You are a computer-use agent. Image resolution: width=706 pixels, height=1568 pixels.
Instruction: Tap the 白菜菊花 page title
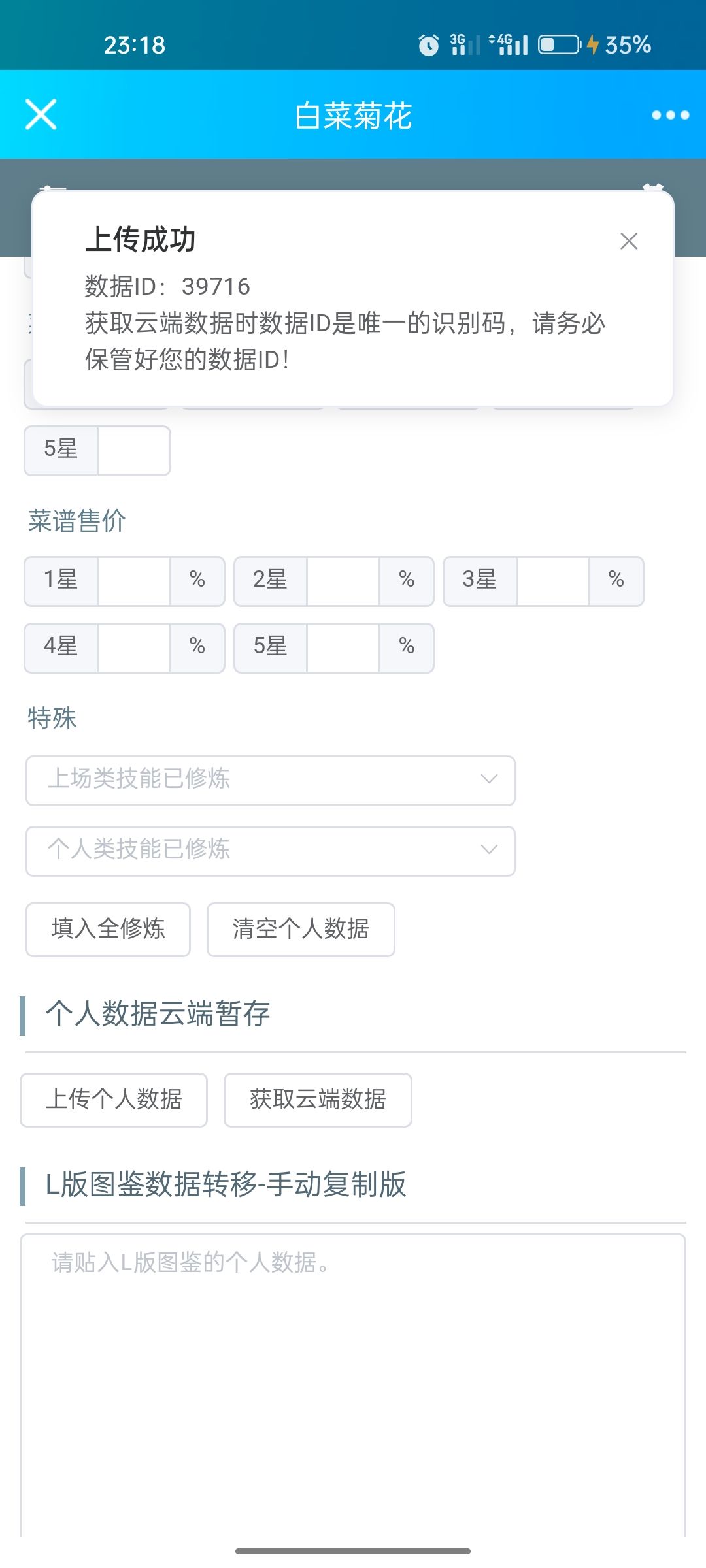click(353, 116)
